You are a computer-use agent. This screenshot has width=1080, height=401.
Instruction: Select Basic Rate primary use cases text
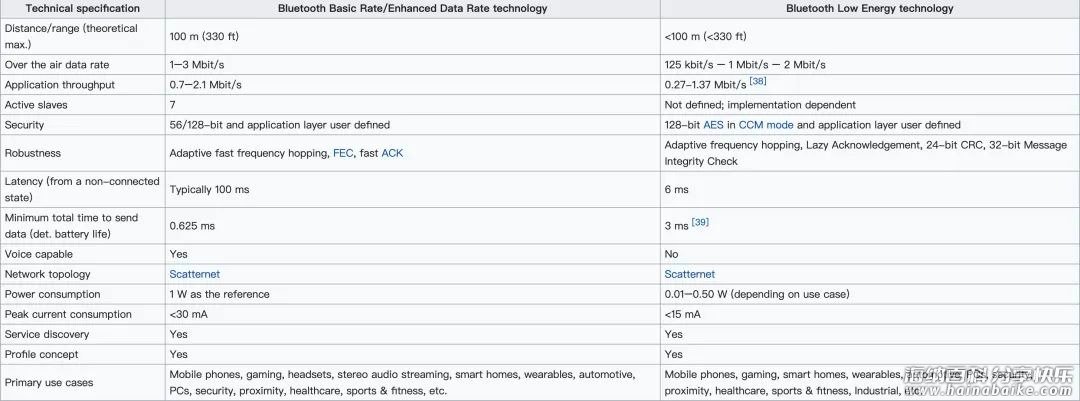click(x=402, y=383)
